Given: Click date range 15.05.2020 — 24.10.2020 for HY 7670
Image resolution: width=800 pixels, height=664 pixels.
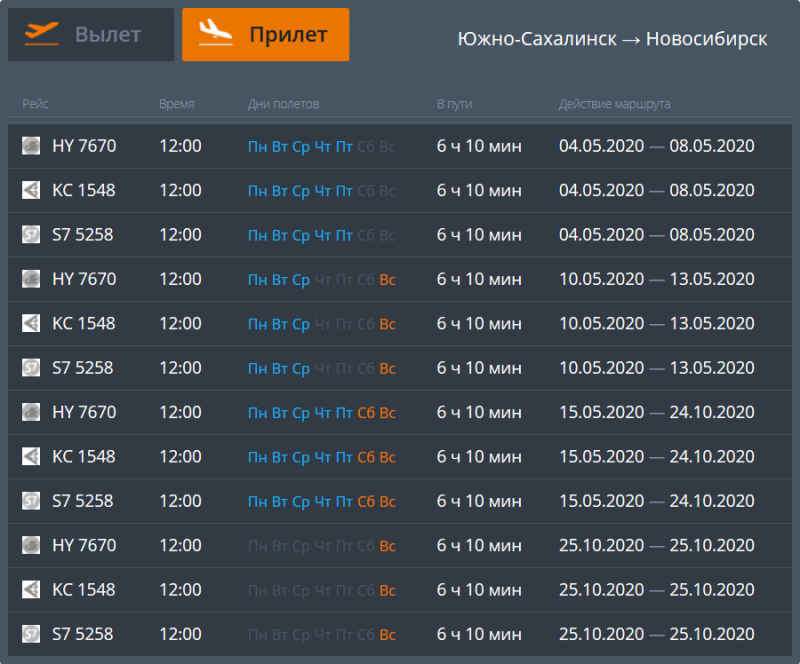Looking at the screenshot, I should [x=656, y=412].
